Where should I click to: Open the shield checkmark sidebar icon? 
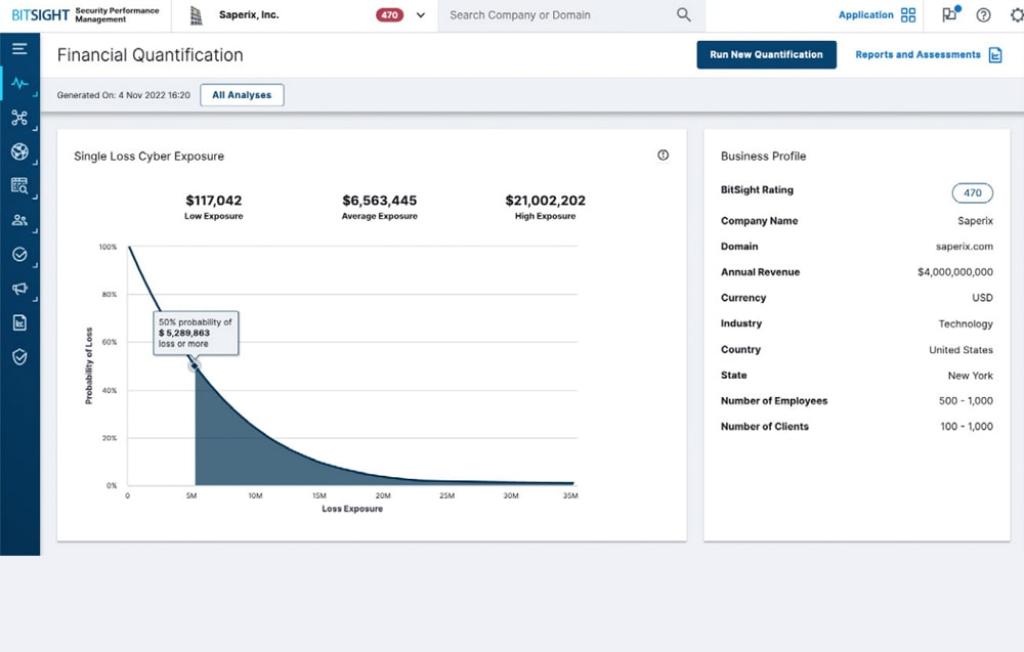19,357
